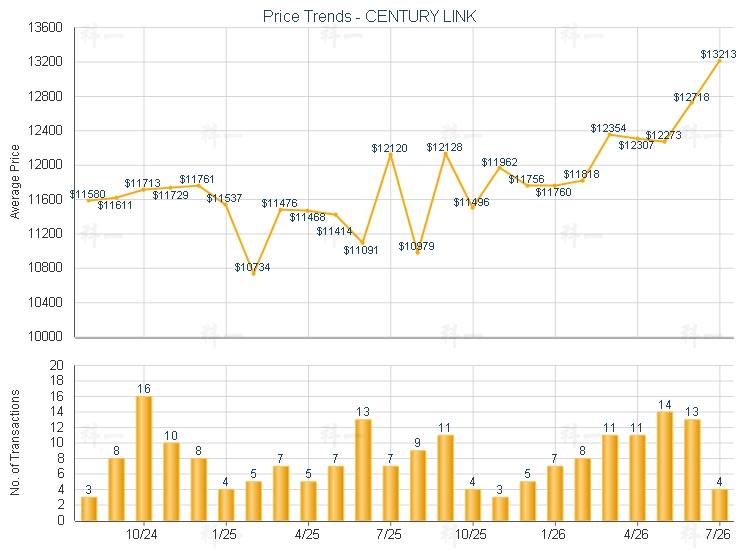Viewport: 740px width, 550px height.
Task: Click the $10979 data point
Action: (x=418, y=253)
